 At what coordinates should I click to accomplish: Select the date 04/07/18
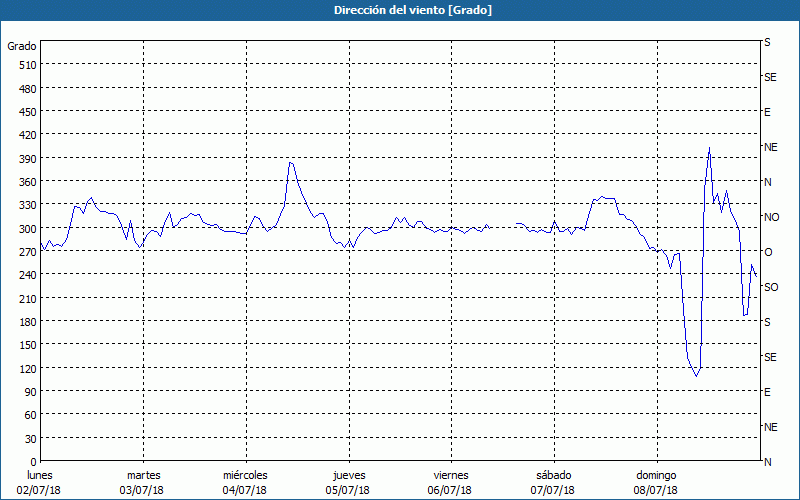(244, 490)
